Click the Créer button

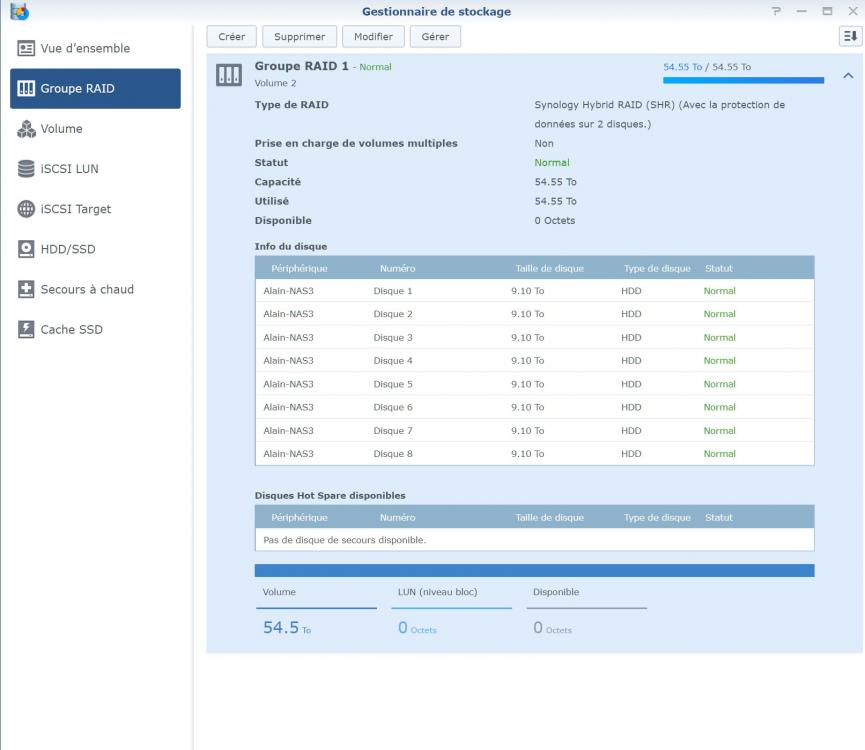(x=232, y=36)
